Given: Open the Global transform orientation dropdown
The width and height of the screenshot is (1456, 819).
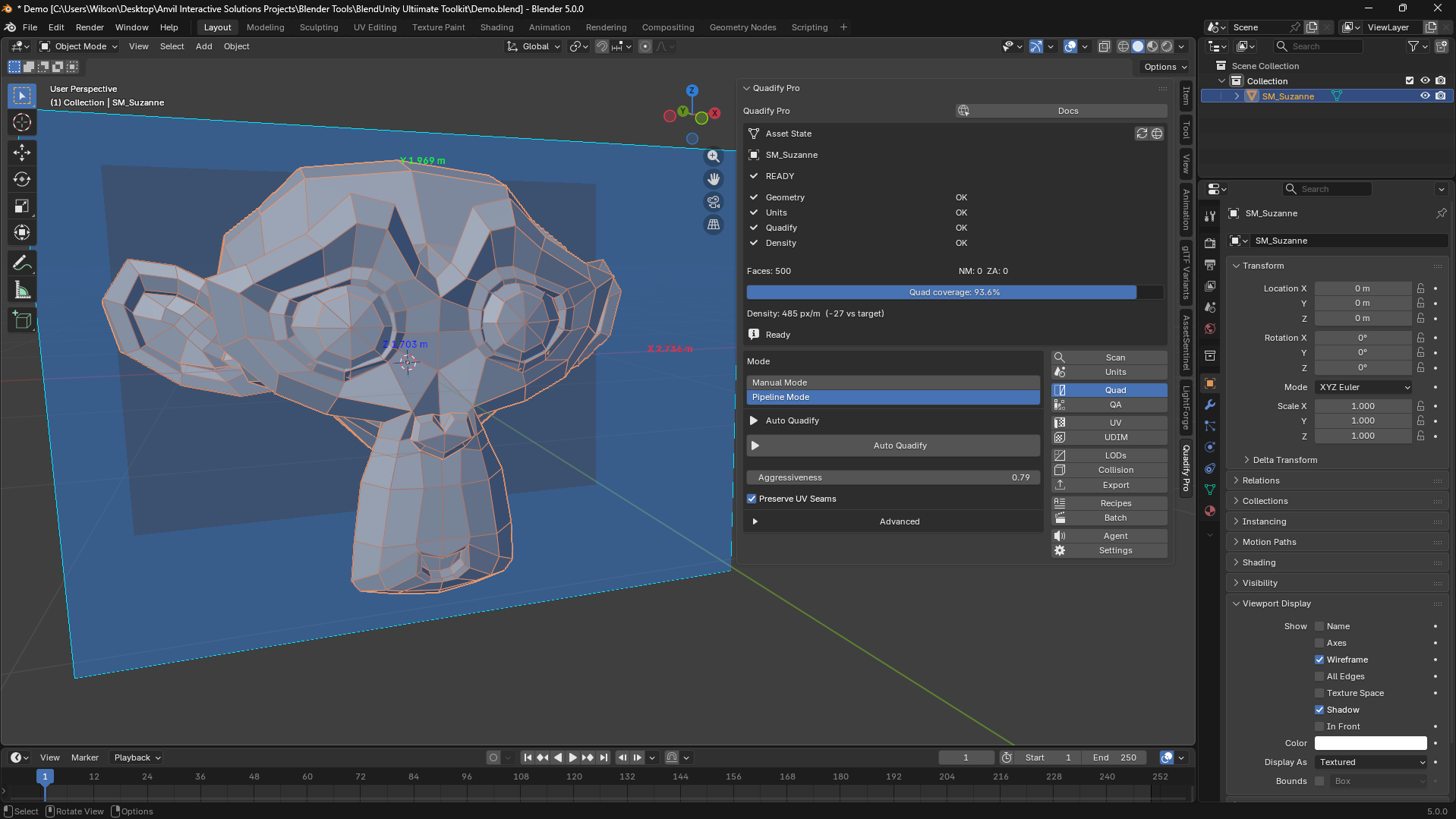Looking at the screenshot, I should (x=534, y=46).
